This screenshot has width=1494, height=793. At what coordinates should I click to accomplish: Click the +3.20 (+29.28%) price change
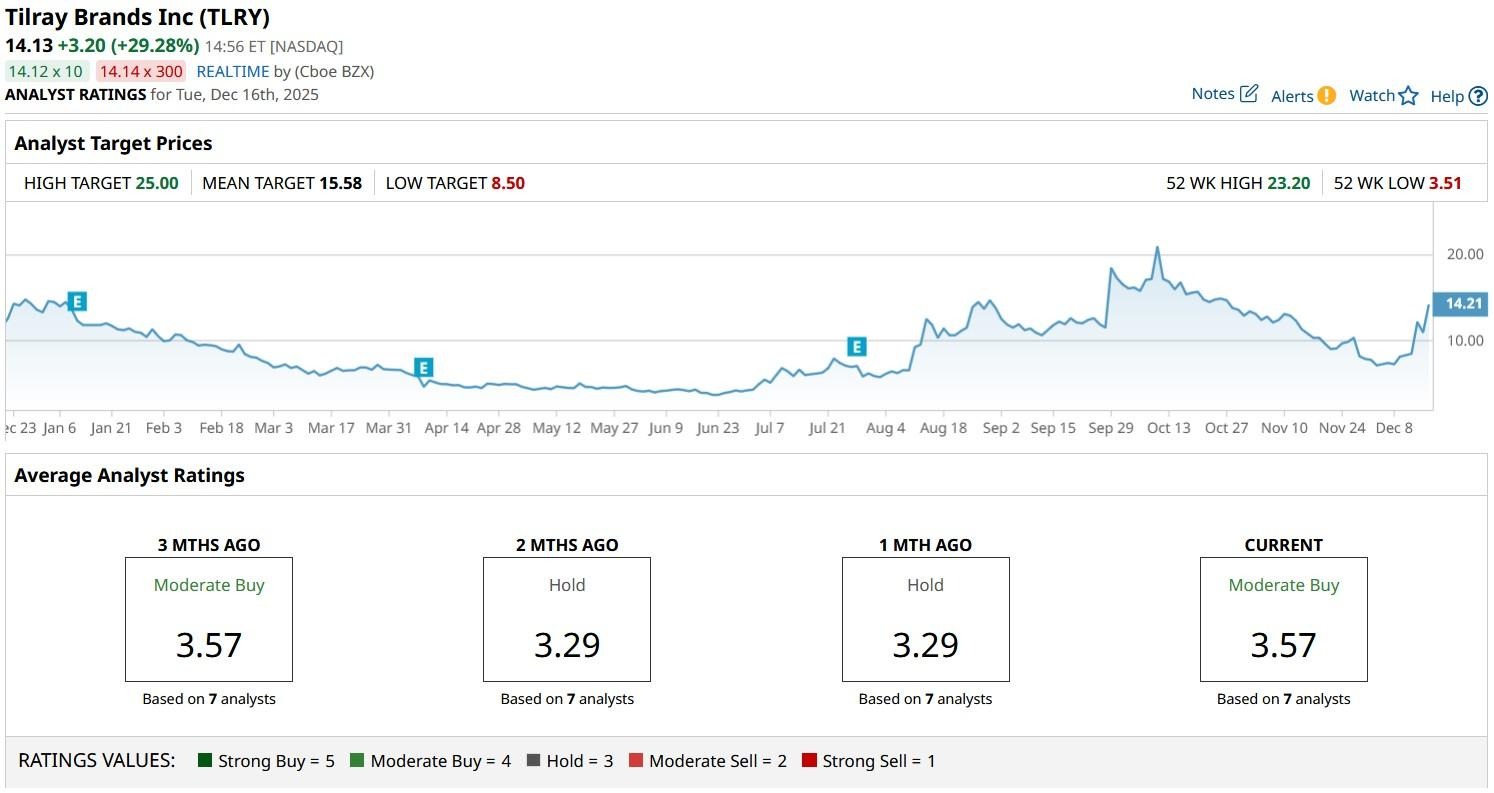click(x=129, y=46)
